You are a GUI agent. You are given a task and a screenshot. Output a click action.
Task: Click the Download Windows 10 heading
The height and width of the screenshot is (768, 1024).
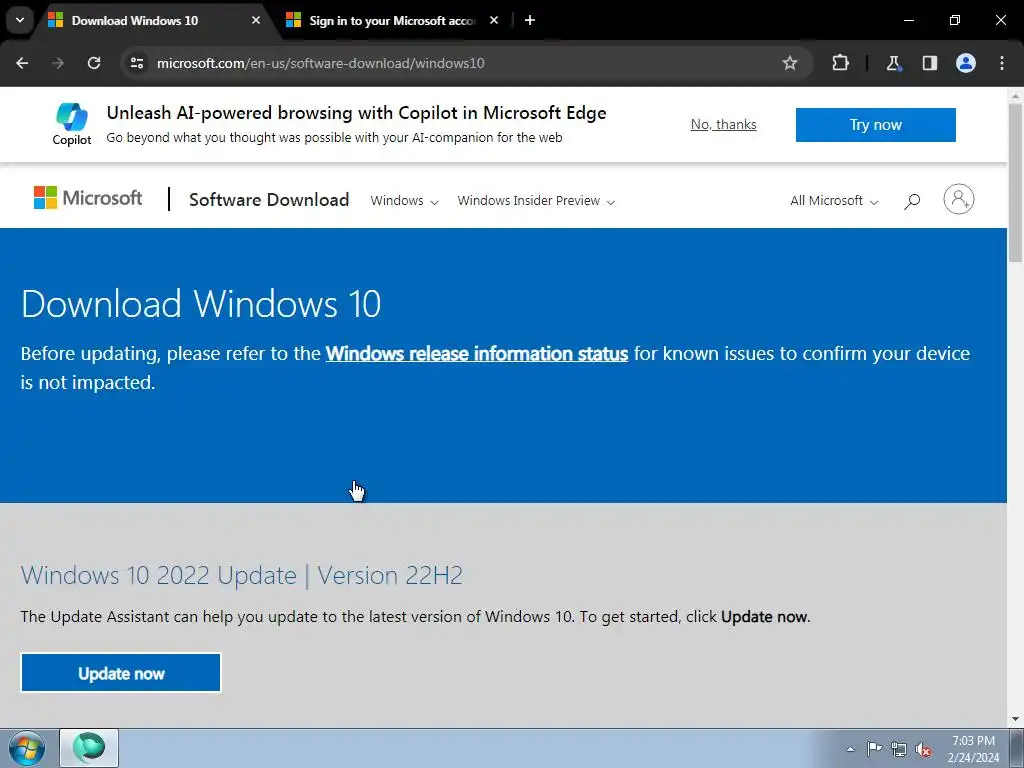[201, 304]
